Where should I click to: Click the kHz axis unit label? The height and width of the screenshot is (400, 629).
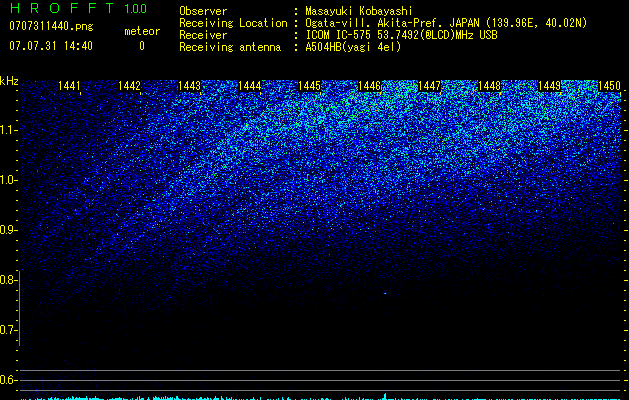click(9, 81)
